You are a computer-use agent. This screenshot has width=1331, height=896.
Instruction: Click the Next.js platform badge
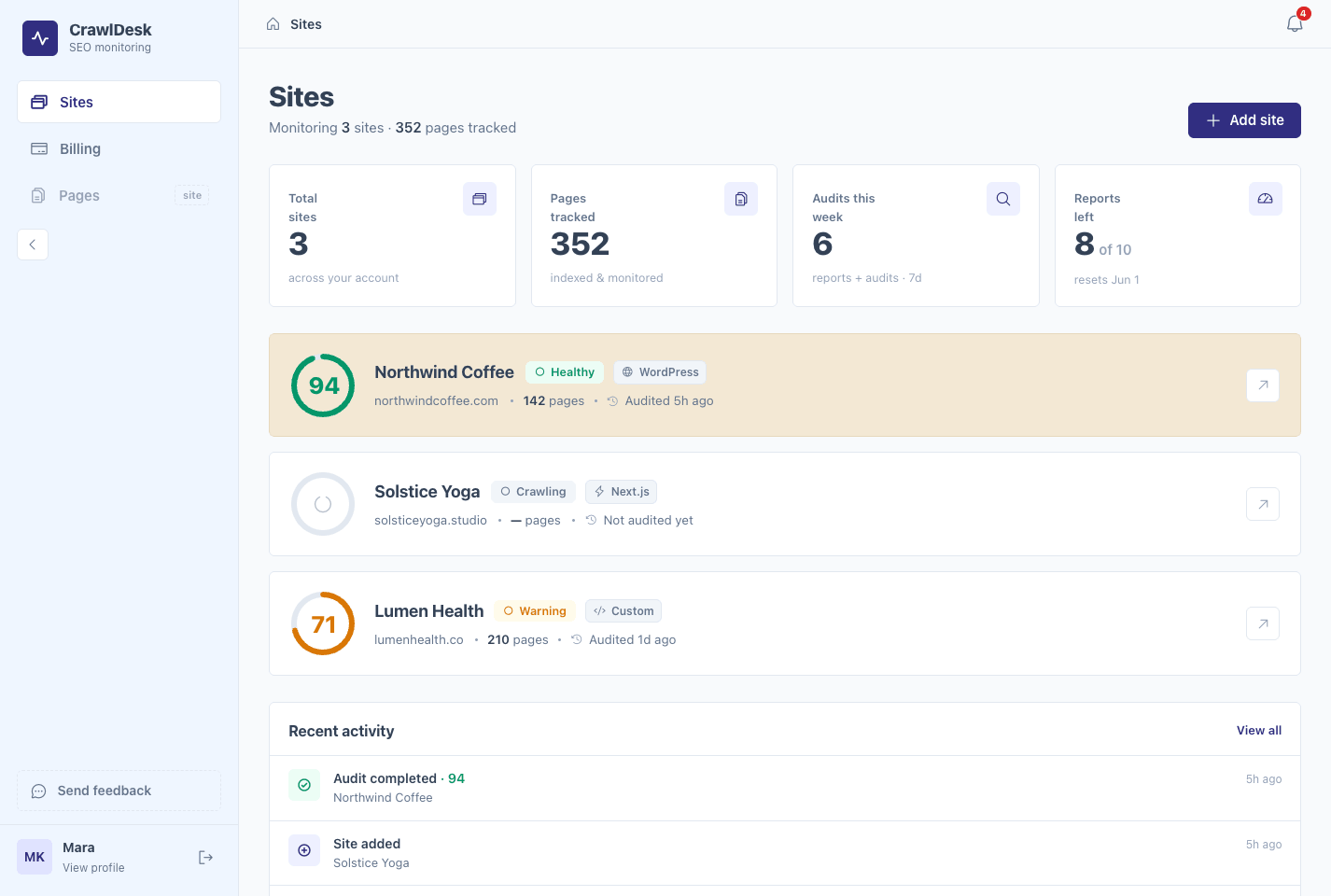[621, 492]
